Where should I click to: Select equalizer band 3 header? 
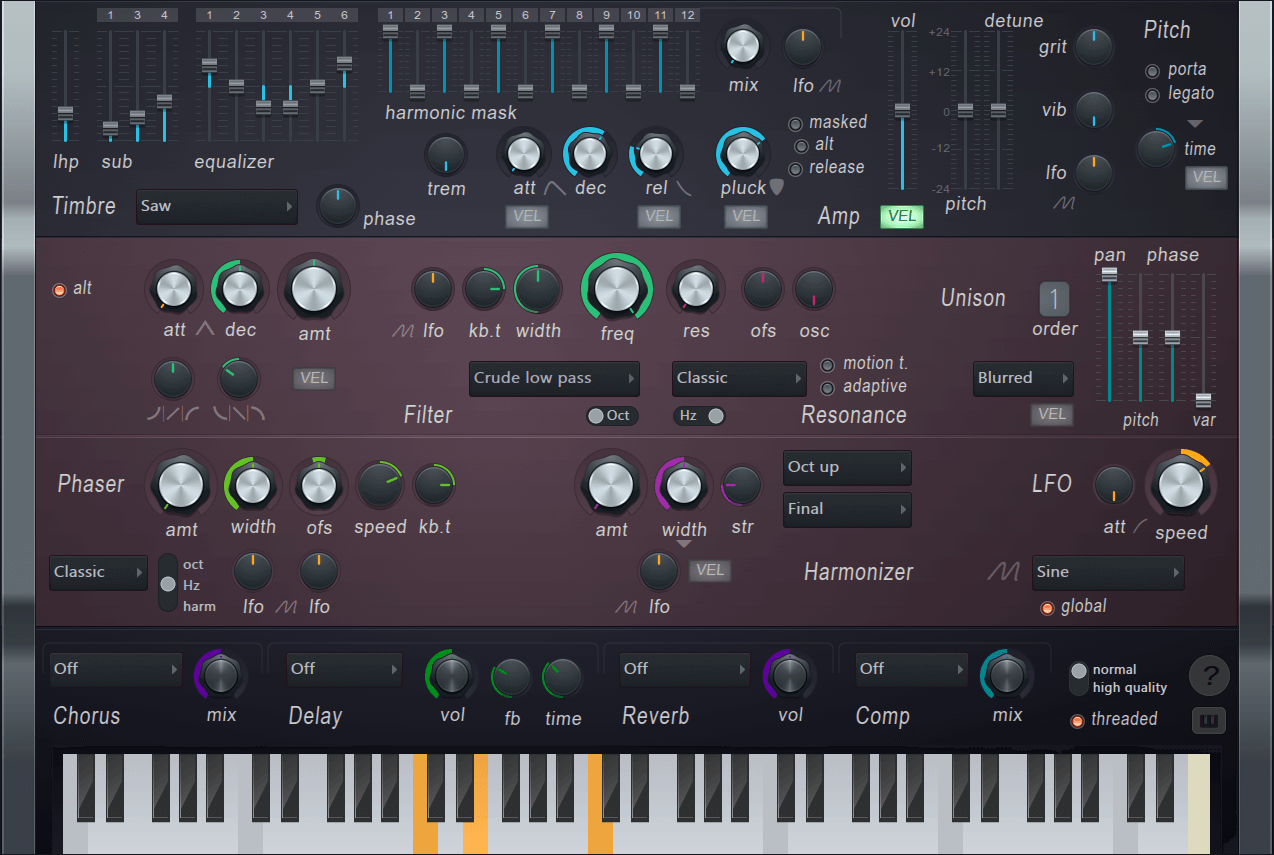pyautogui.click(x=263, y=16)
